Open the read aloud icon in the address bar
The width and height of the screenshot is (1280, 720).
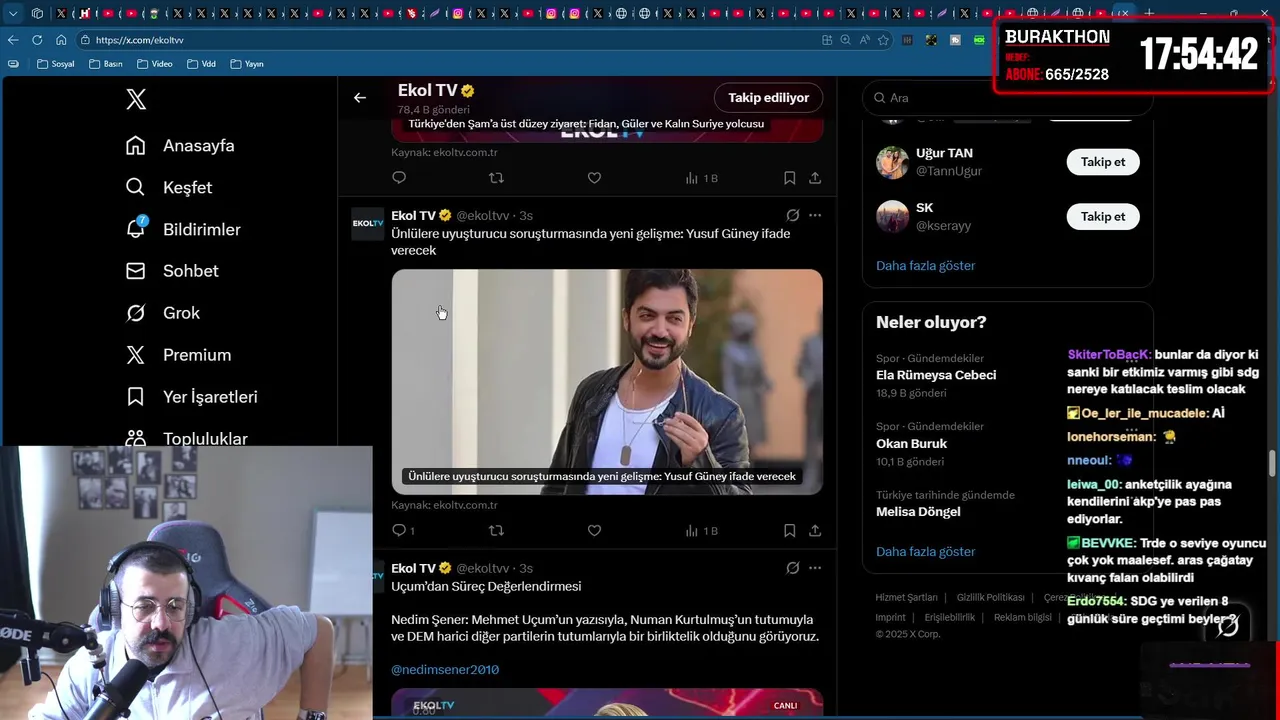864,40
